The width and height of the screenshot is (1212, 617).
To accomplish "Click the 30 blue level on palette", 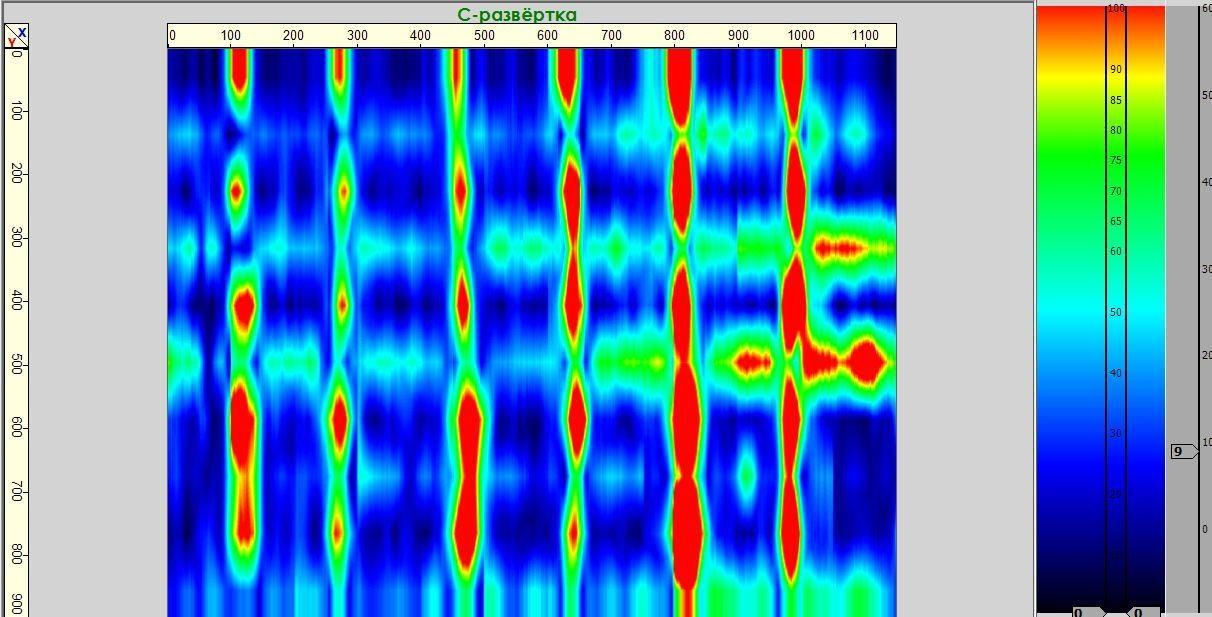I will (1115, 433).
